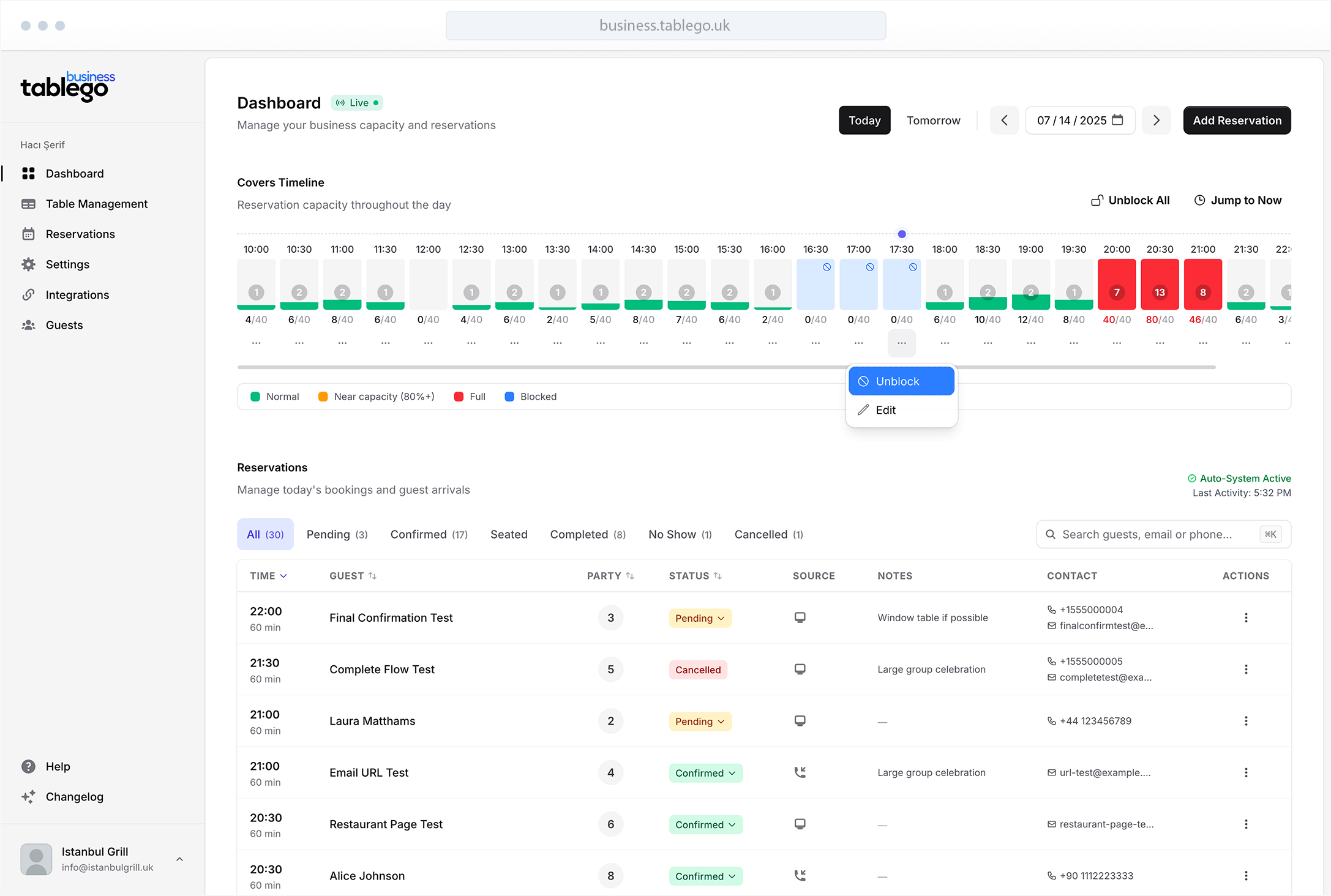Click the Add Reservation button

tap(1237, 120)
